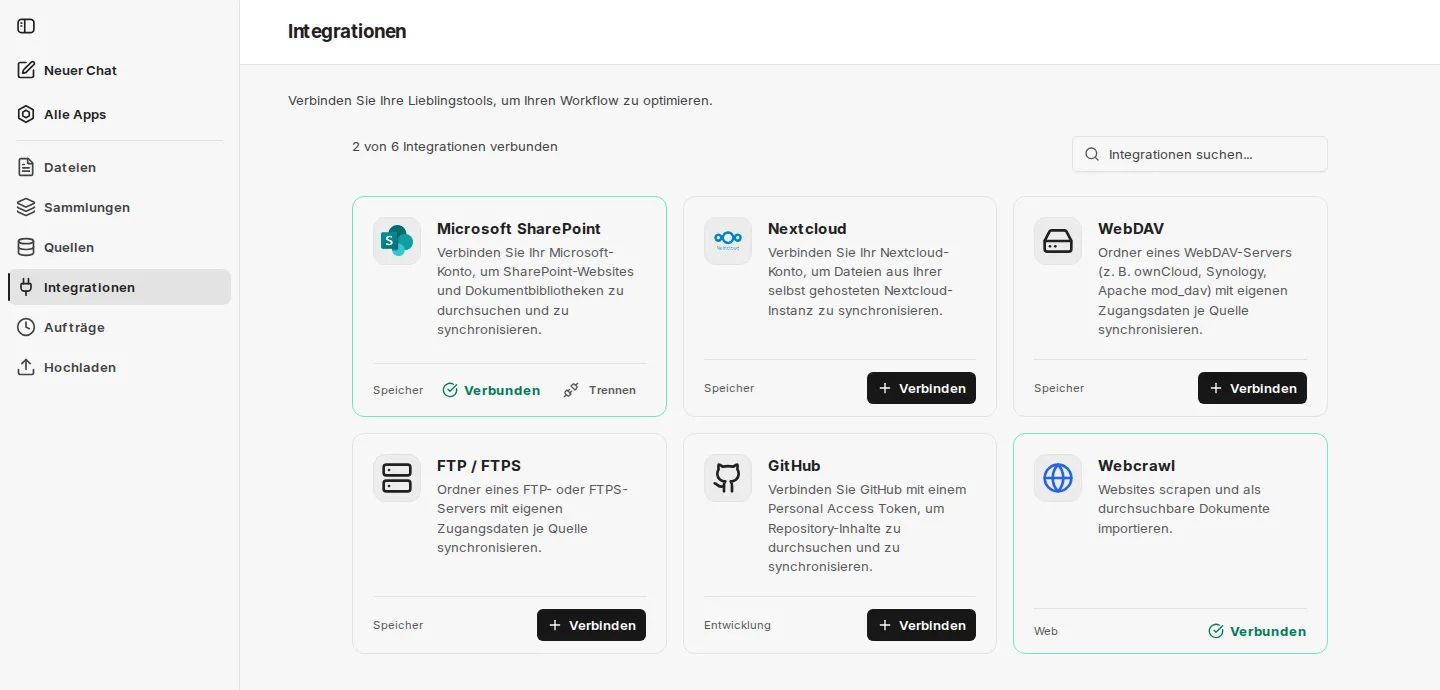Go to Sammlungen in the sidebar
Screen dimensions: 1440x690
tap(119, 207)
